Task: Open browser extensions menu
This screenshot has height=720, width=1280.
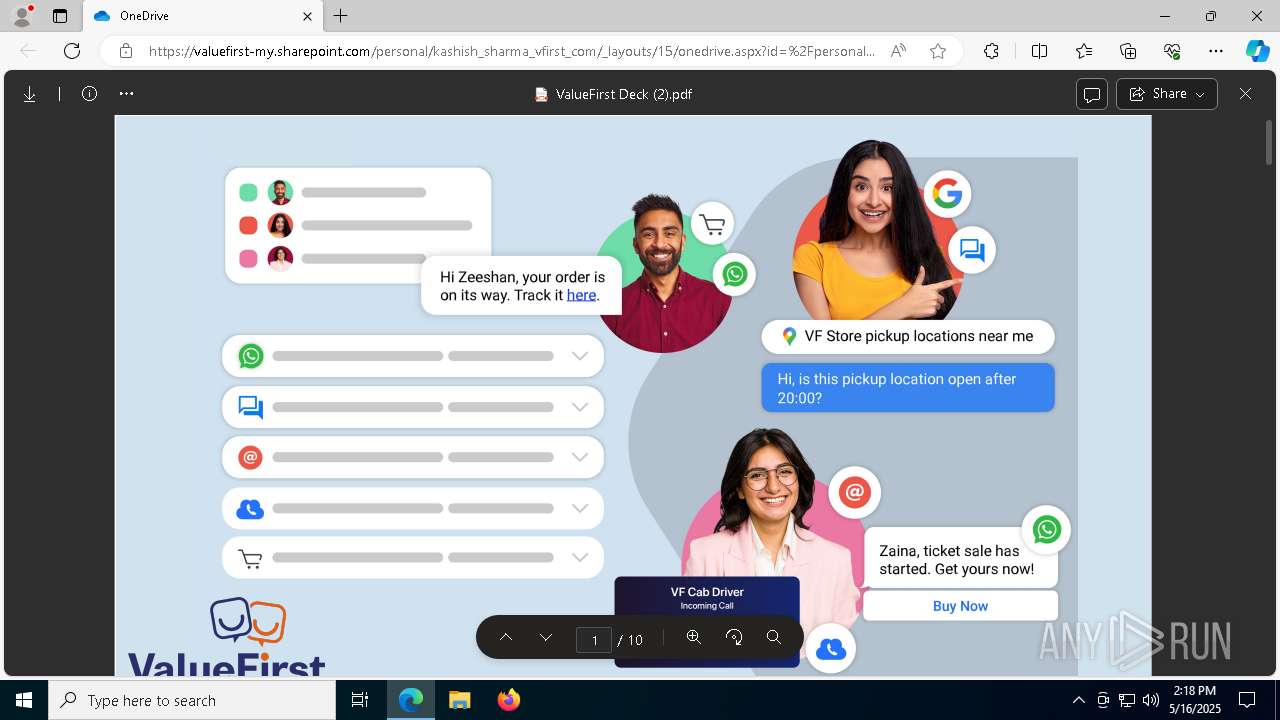Action: point(991,51)
